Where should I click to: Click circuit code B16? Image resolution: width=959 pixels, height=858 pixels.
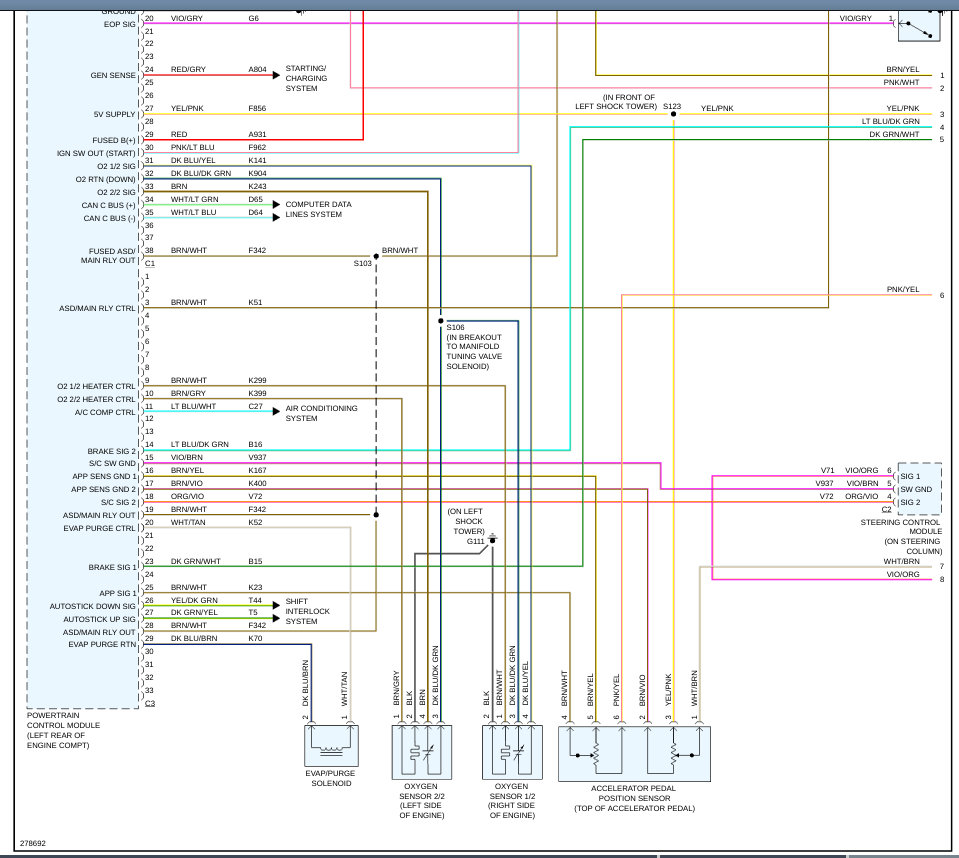[x=255, y=444]
